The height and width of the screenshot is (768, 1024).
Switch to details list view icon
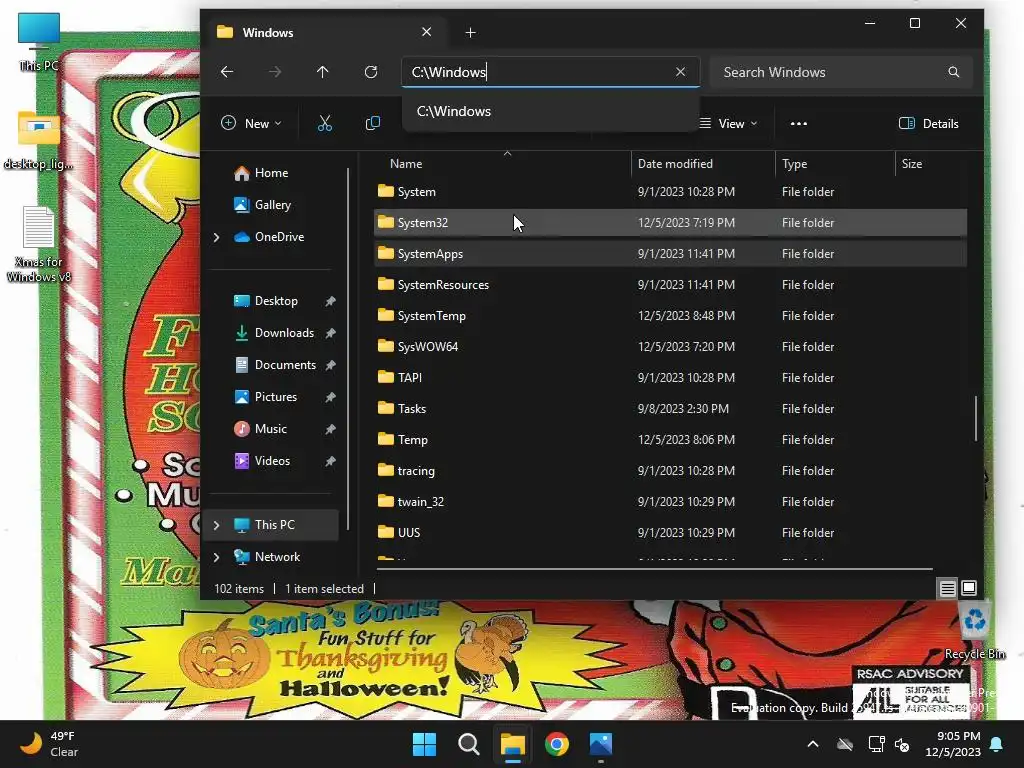[947, 588]
